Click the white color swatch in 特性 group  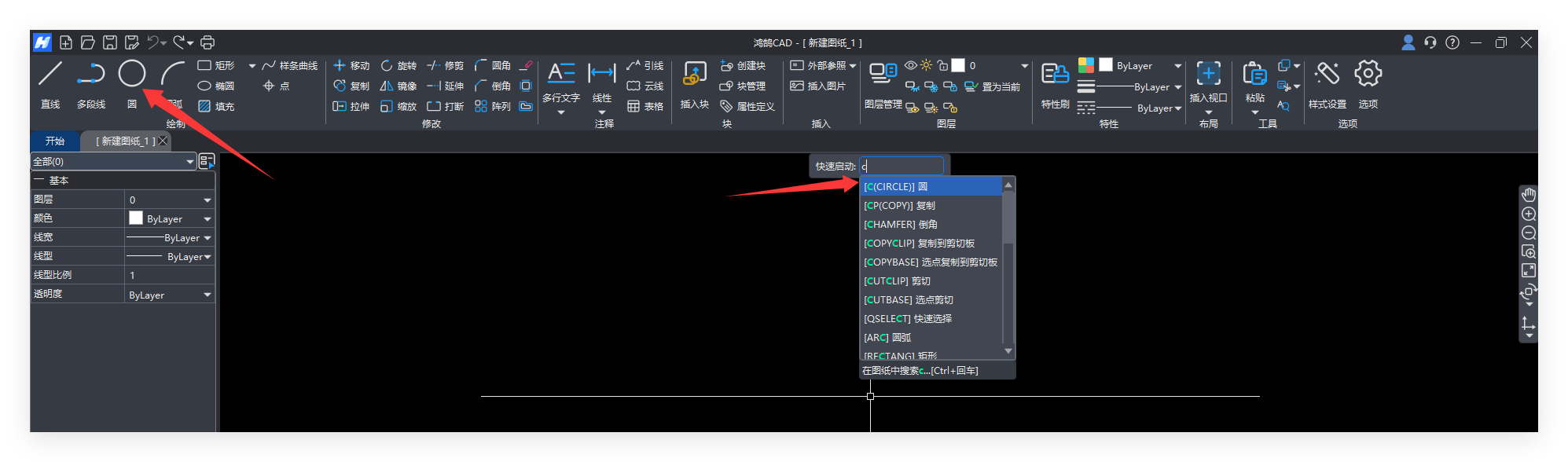point(1106,65)
